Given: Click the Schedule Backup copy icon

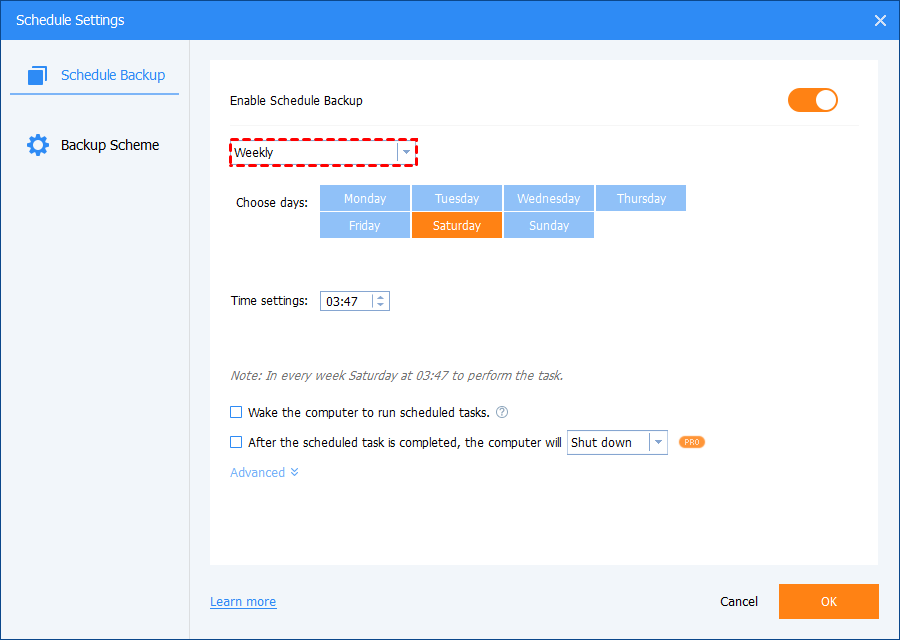Looking at the screenshot, I should tap(38, 75).
